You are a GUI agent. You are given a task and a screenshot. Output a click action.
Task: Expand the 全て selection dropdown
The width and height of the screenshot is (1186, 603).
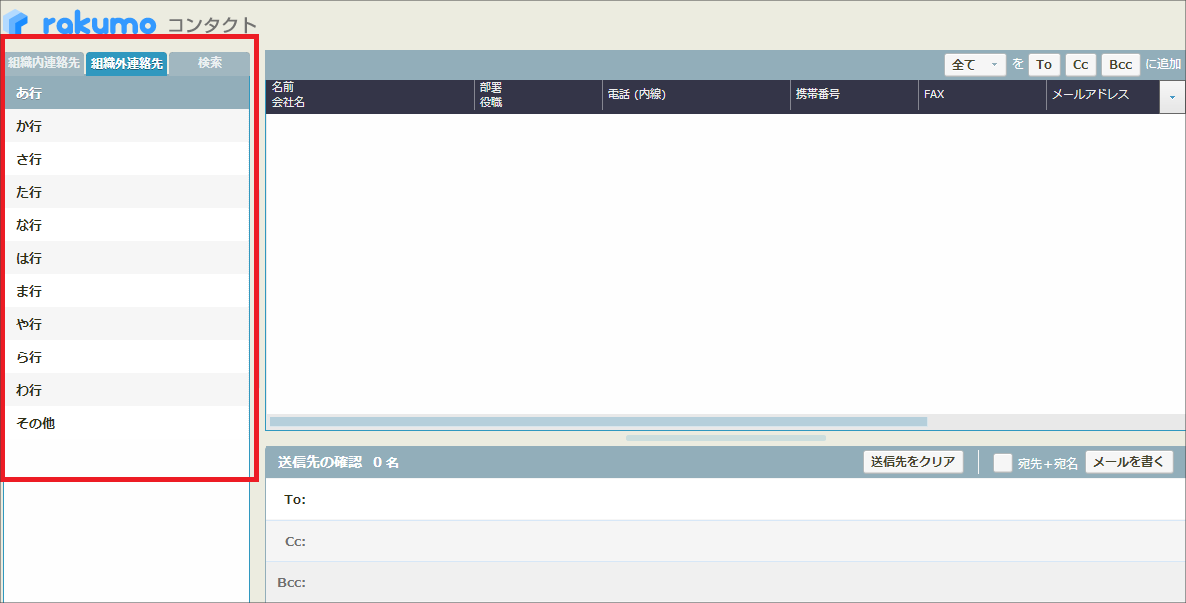pyautogui.click(x=975, y=65)
